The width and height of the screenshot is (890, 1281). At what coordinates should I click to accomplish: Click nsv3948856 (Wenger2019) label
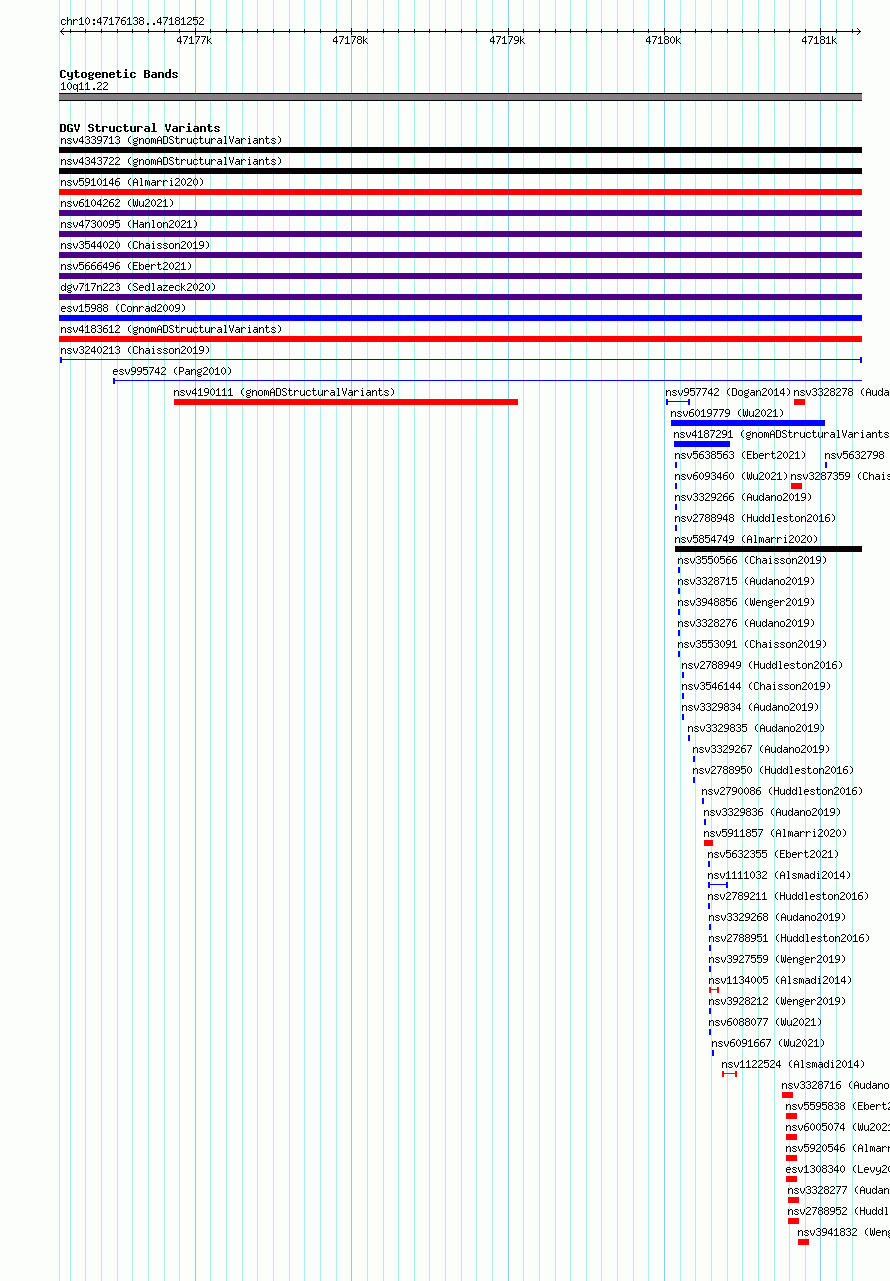(x=747, y=602)
